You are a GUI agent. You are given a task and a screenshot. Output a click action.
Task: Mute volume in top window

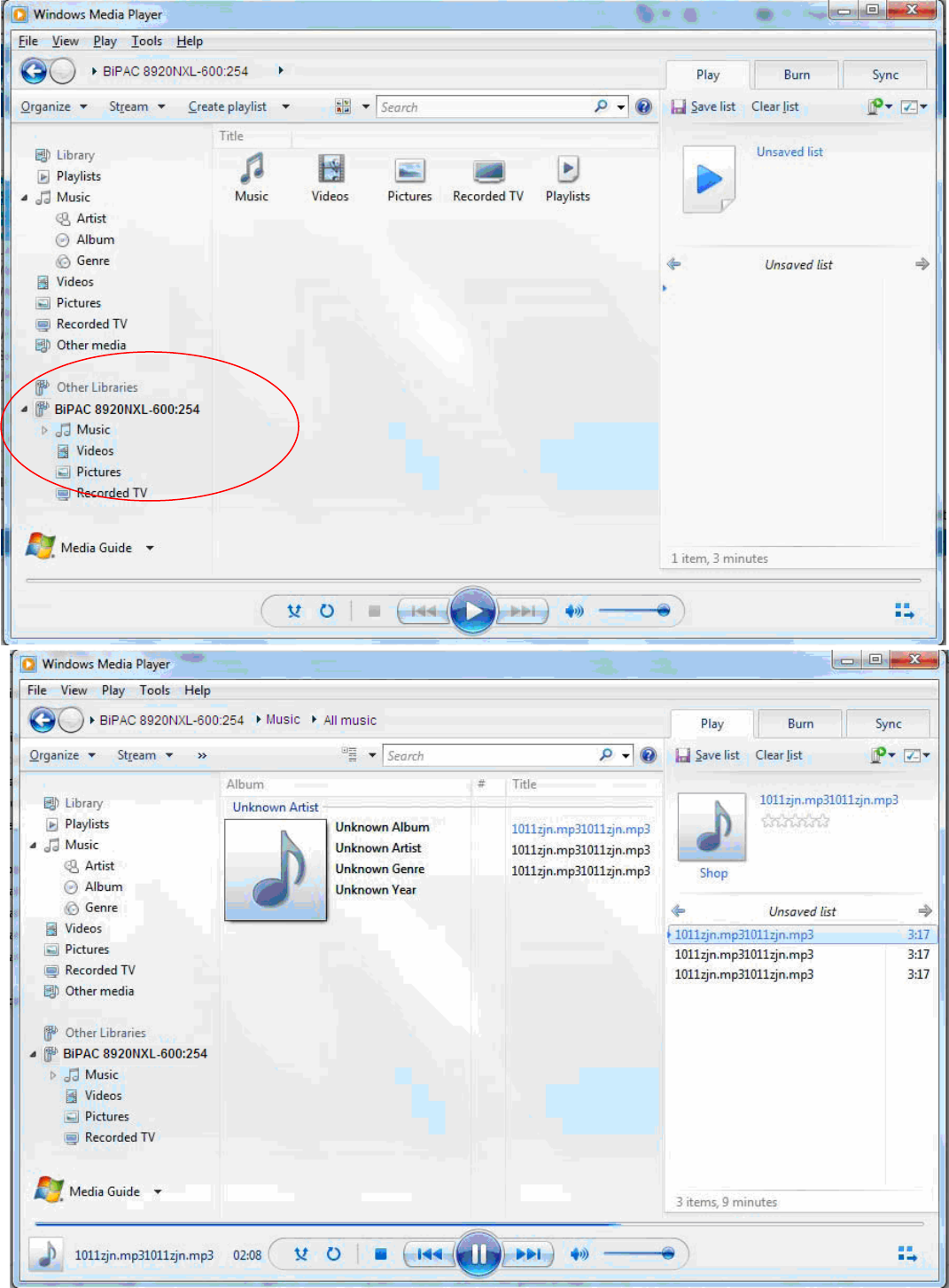[x=574, y=611]
